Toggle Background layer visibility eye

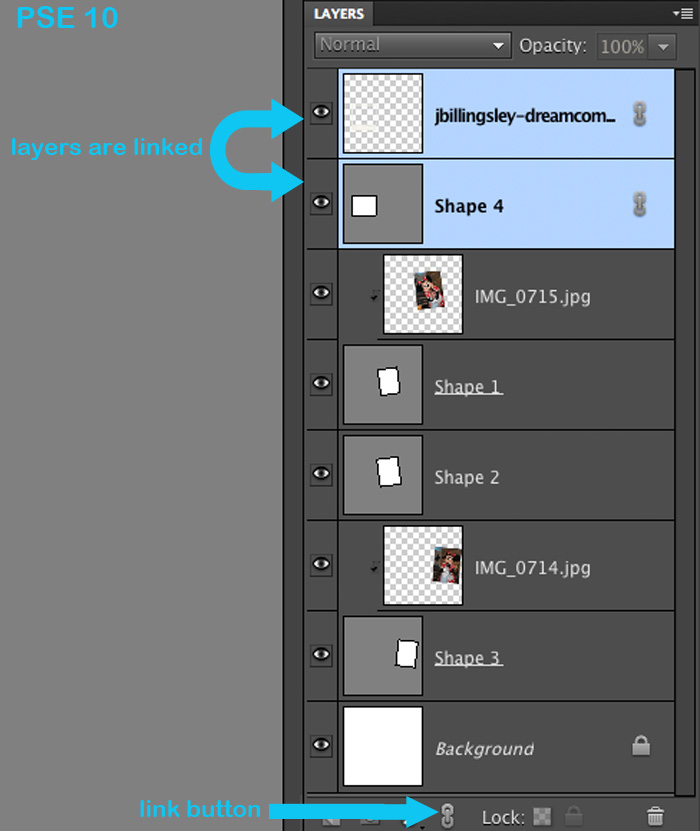(x=321, y=745)
